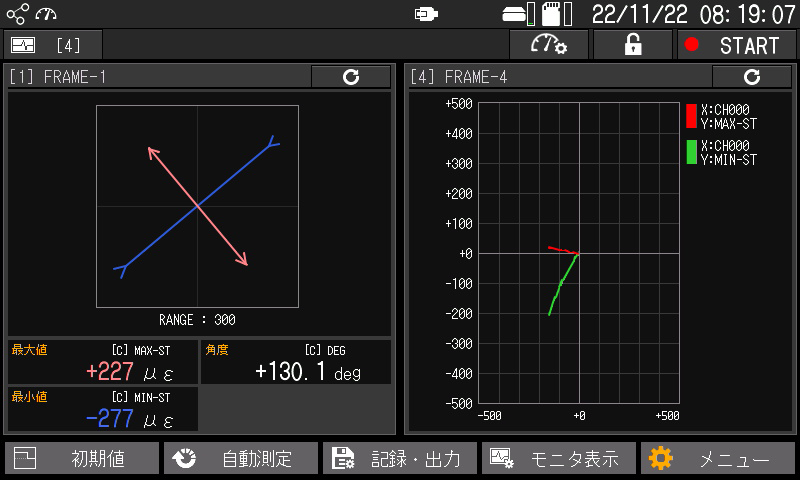Open measurement settings gauge-gear button
This screenshot has height=480, width=800.
pos(549,45)
